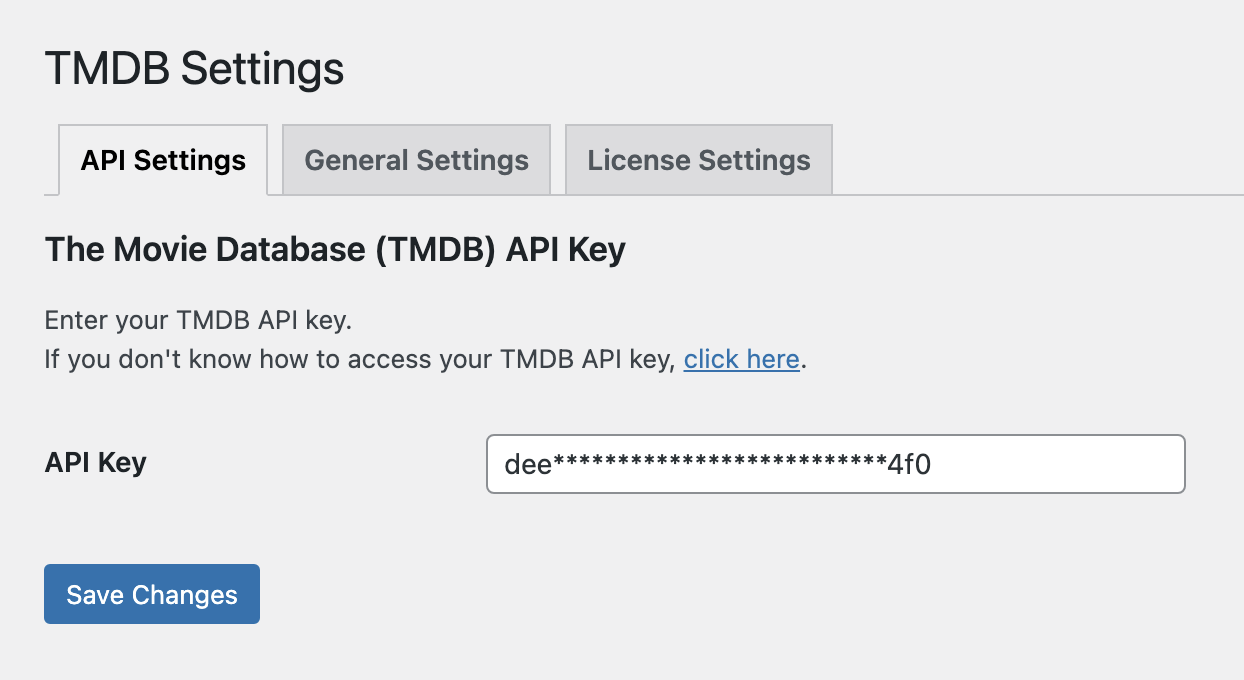Return to the active API Settings tab
1244x680 pixels.
[163, 160]
